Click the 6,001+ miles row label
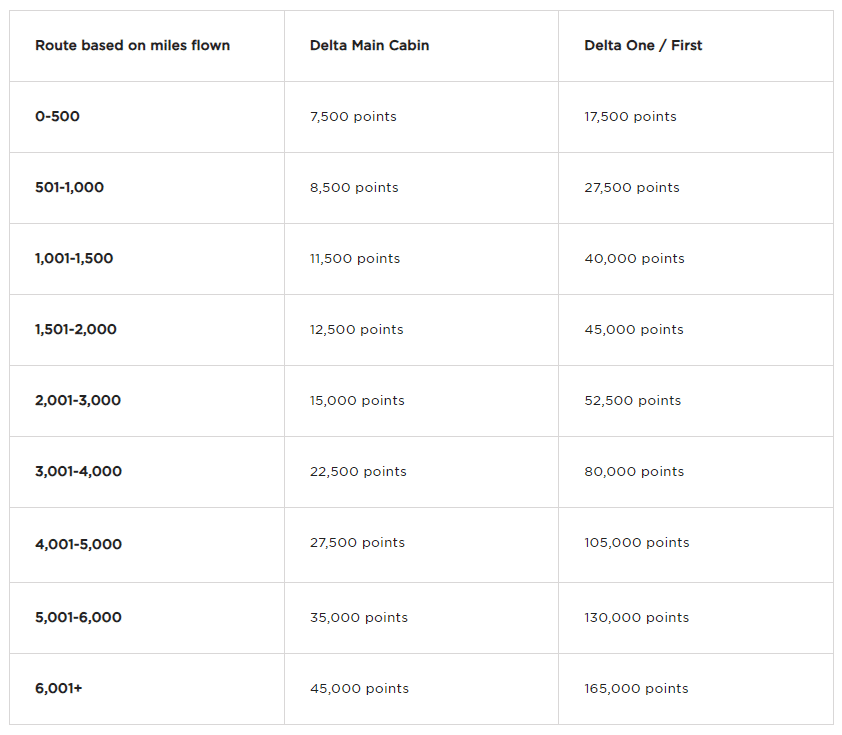 58,688
